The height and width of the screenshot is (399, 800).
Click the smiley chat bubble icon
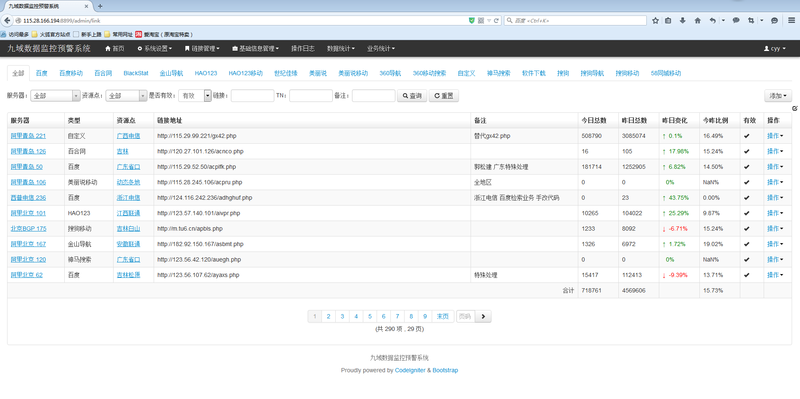point(774,20)
